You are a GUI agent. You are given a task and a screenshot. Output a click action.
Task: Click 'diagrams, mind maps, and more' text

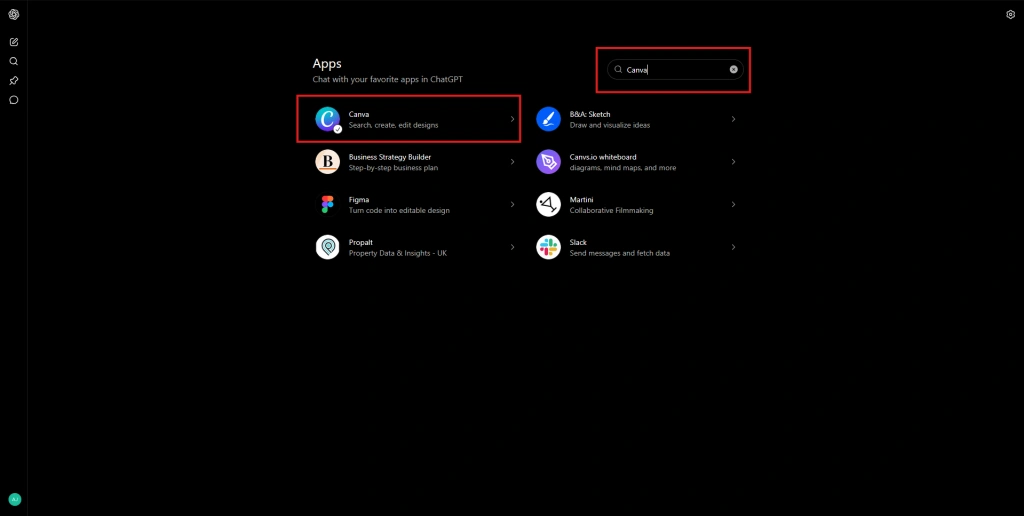pos(622,168)
